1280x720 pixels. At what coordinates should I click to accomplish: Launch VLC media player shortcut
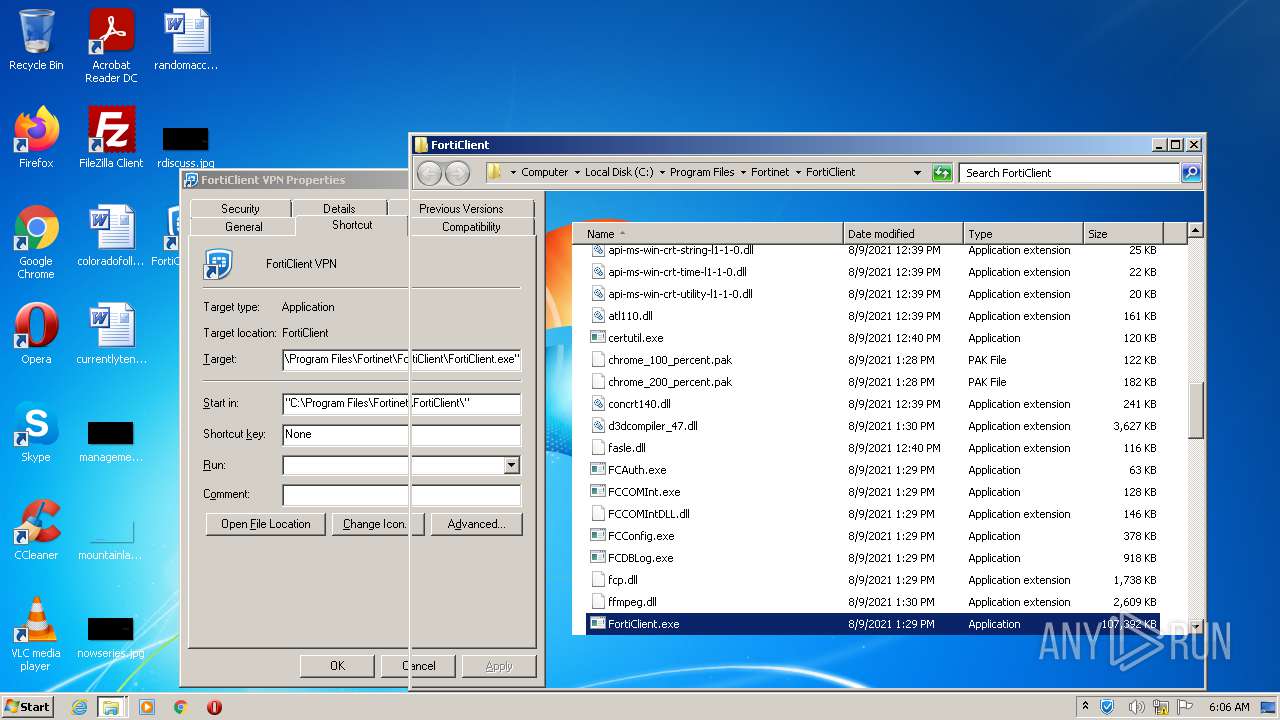[36, 634]
